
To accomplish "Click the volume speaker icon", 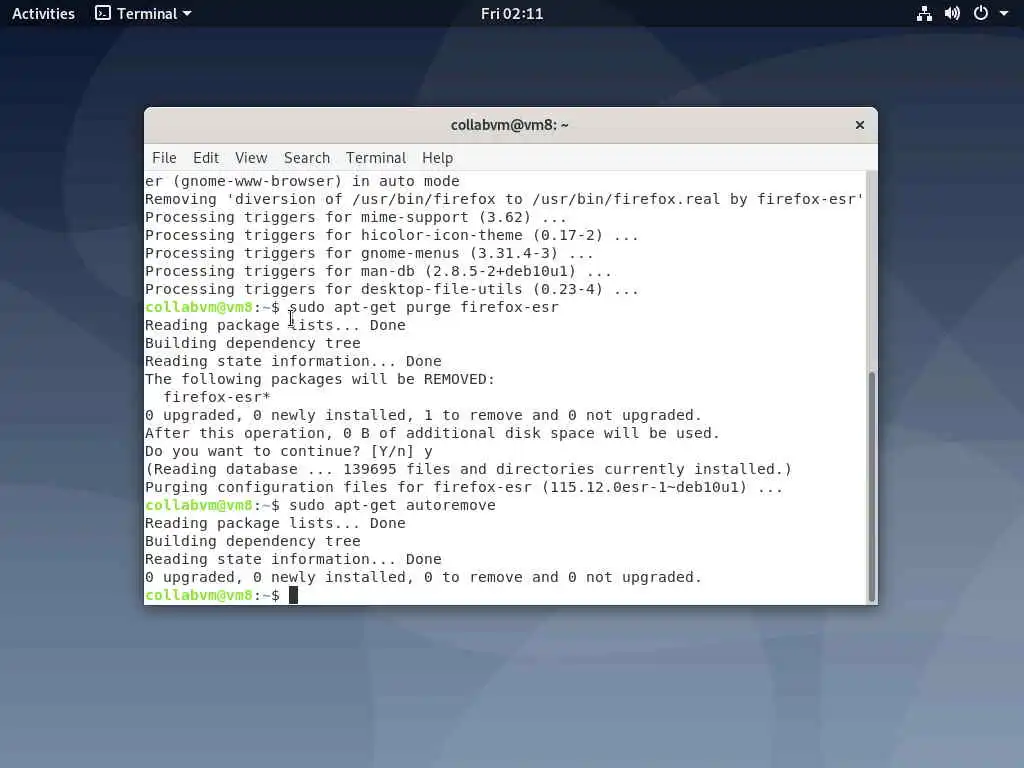I will point(952,13).
